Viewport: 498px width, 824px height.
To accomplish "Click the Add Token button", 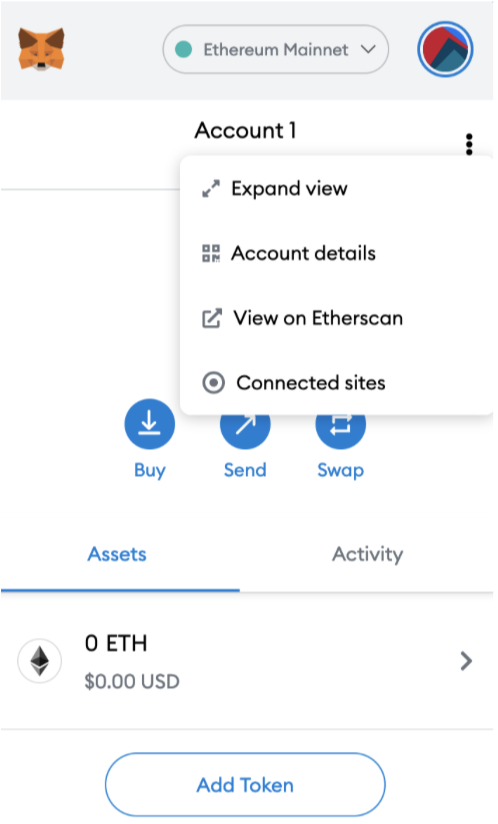I will [x=245, y=785].
